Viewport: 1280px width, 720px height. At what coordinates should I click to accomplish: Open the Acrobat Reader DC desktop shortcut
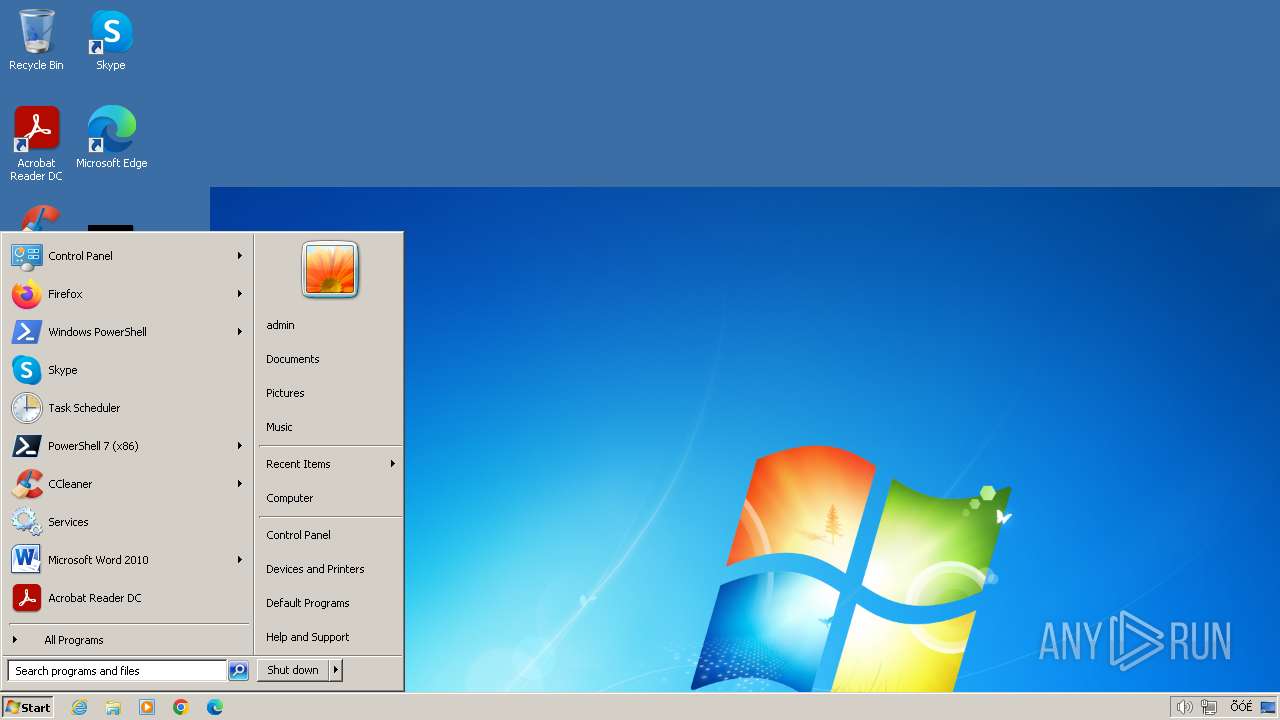click(x=36, y=144)
